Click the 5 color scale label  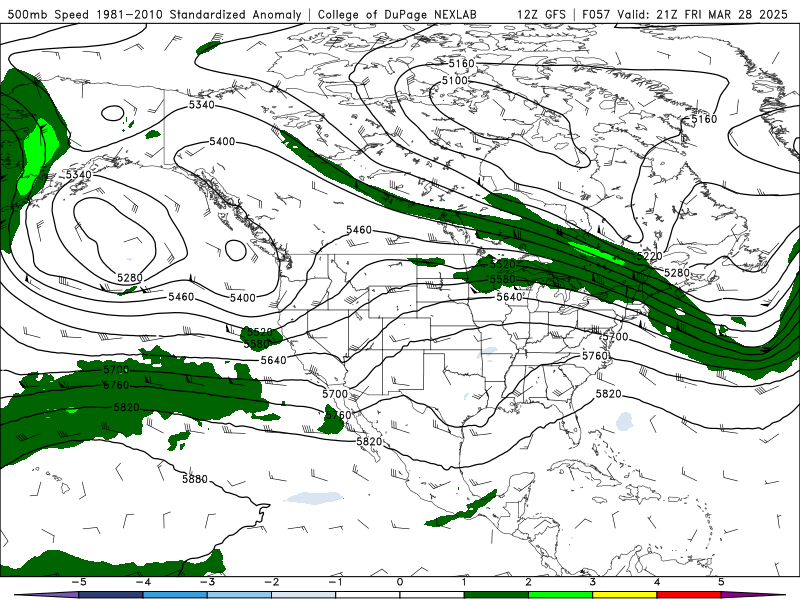(x=721, y=582)
